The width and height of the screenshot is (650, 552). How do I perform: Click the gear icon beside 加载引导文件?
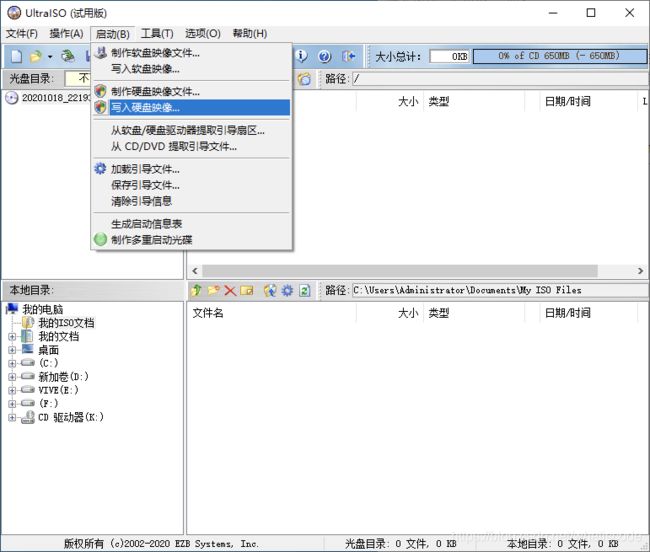tap(100, 169)
